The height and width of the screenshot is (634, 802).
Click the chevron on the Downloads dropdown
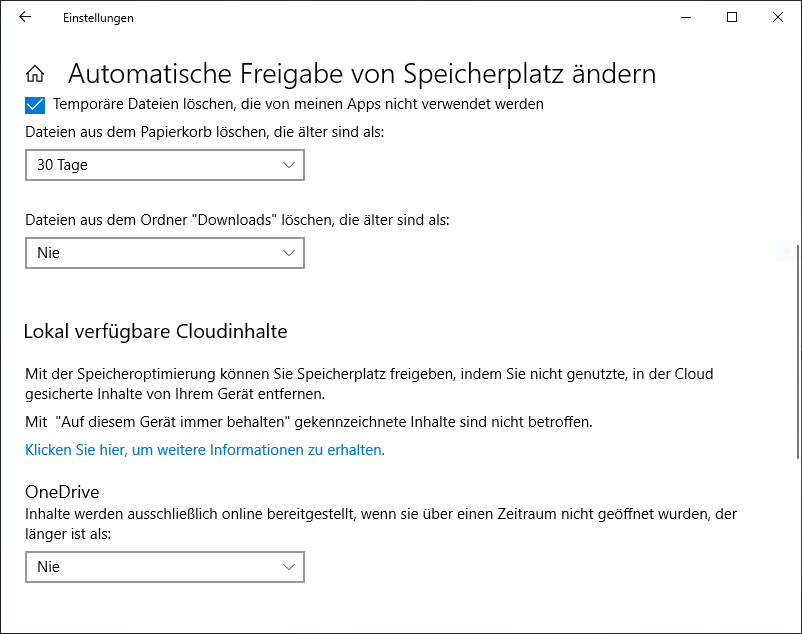(289, 253)
